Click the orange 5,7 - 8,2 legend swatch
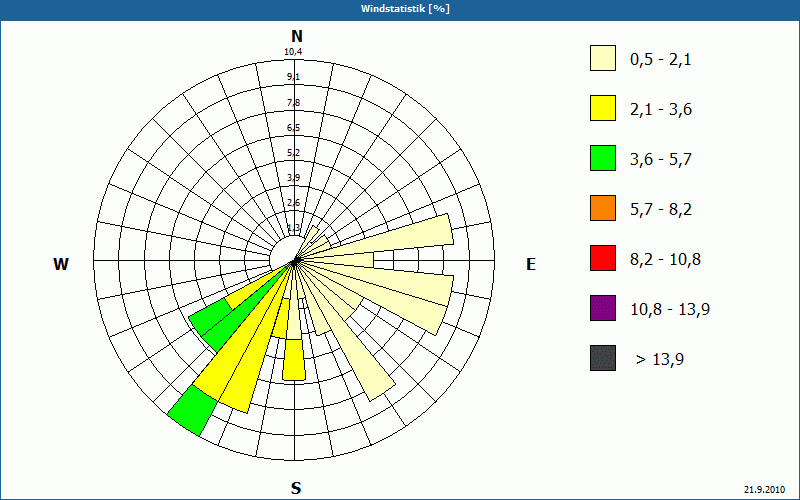 tap(603, 208)
